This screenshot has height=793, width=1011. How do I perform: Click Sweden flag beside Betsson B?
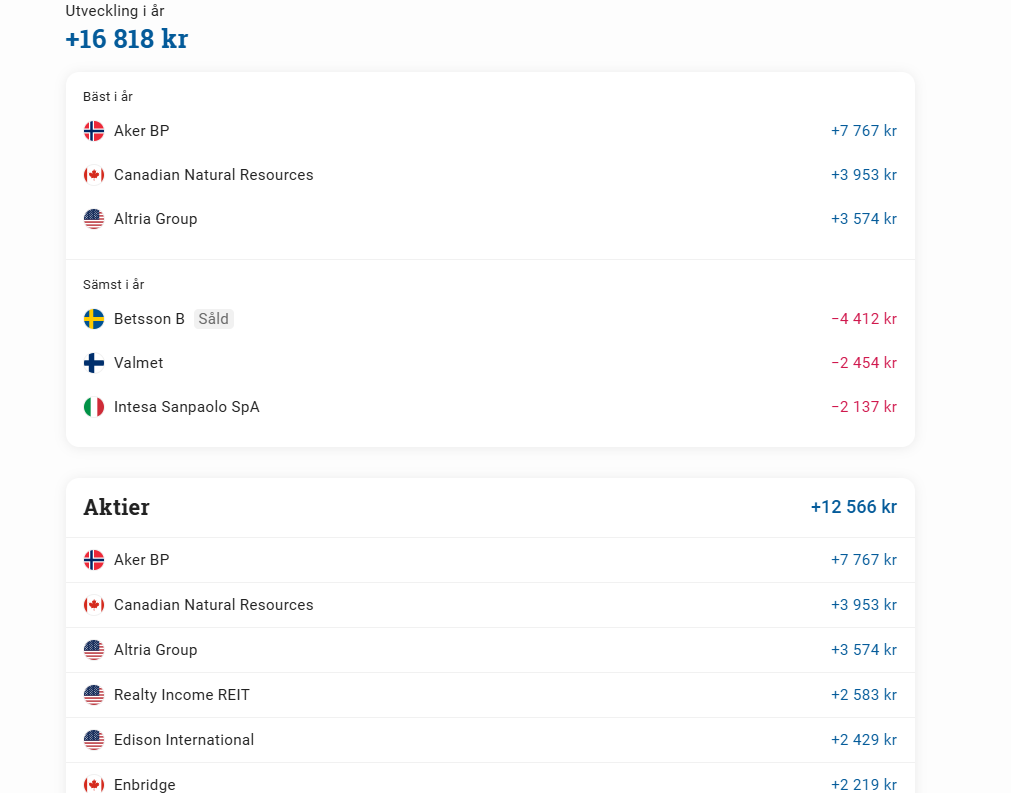[93, 318]
